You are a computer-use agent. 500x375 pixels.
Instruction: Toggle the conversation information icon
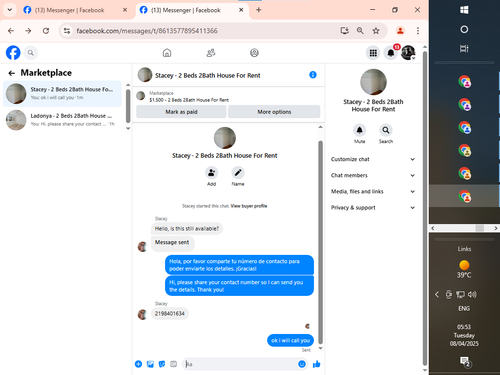click(x=313, y=75)
